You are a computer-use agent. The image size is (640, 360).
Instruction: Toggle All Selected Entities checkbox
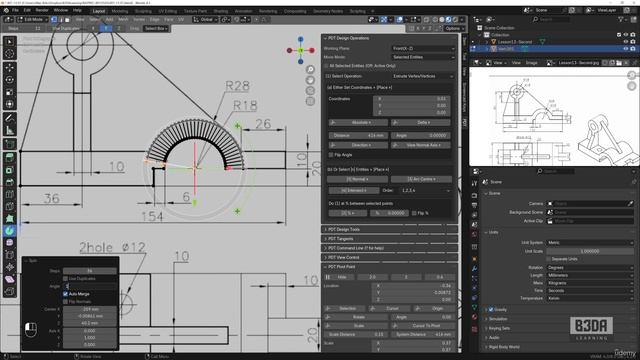327,66
